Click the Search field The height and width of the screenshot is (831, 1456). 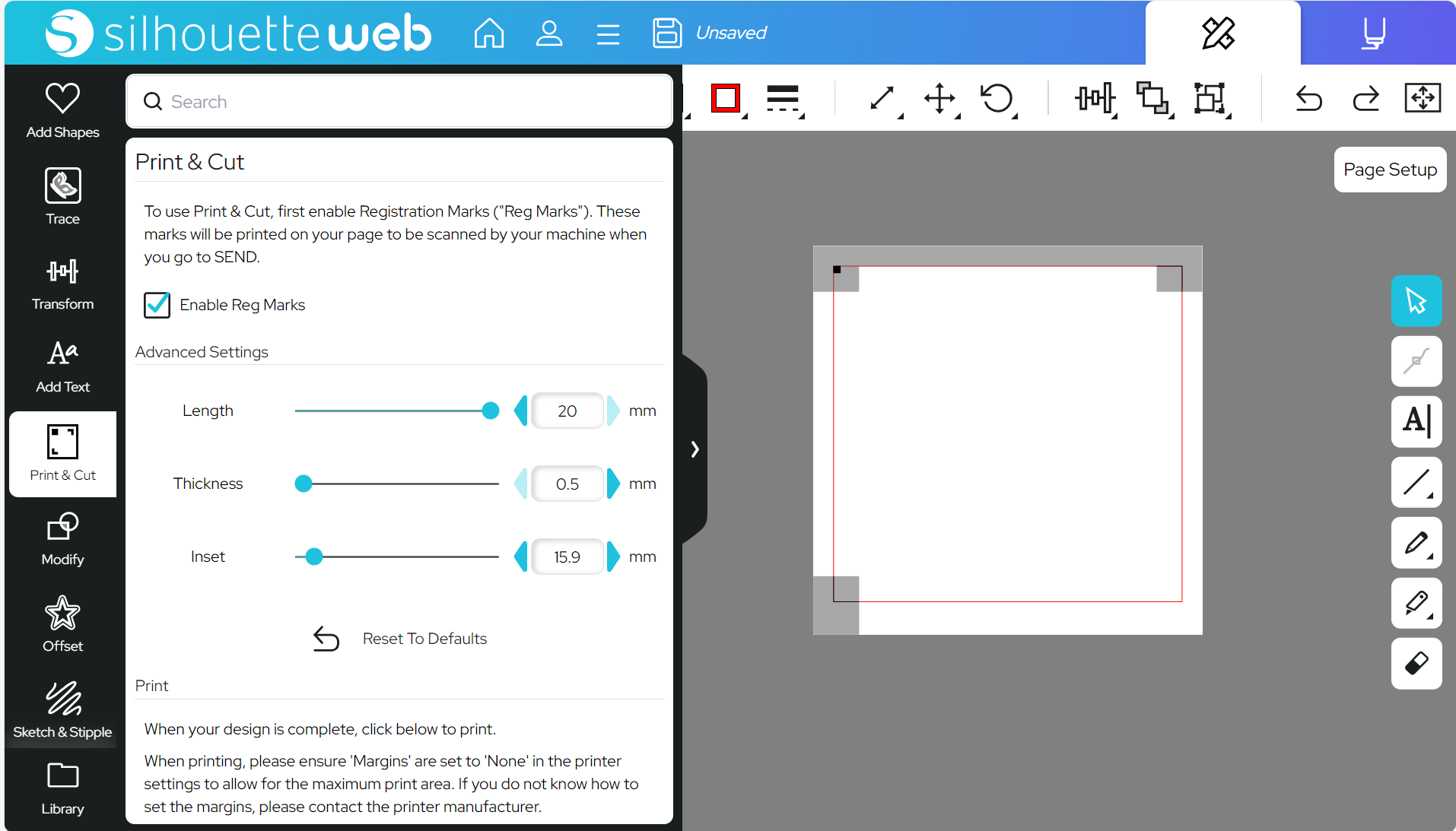(x=399, y=101)
